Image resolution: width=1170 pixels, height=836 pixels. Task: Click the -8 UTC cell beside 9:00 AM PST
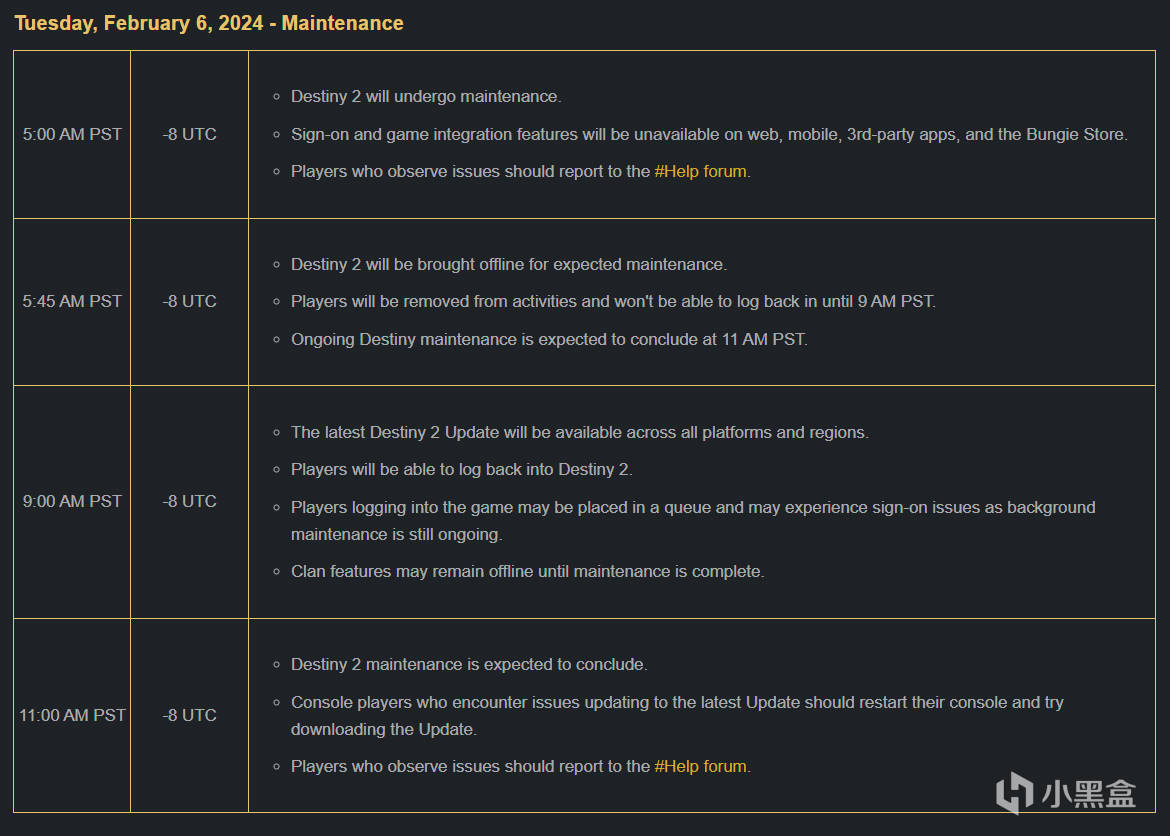(190, 502)
